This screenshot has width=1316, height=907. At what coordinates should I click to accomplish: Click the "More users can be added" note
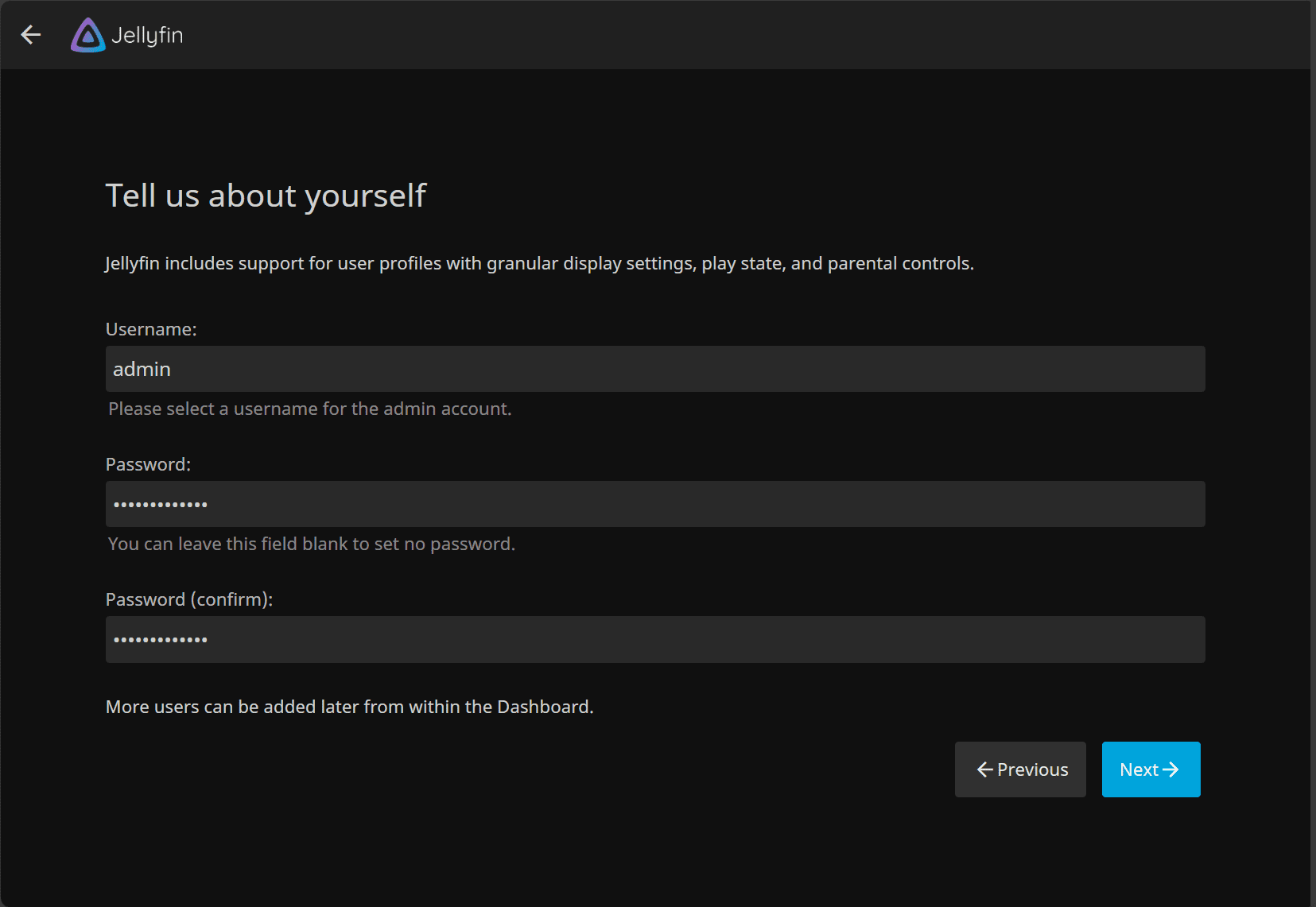[350, 707]
